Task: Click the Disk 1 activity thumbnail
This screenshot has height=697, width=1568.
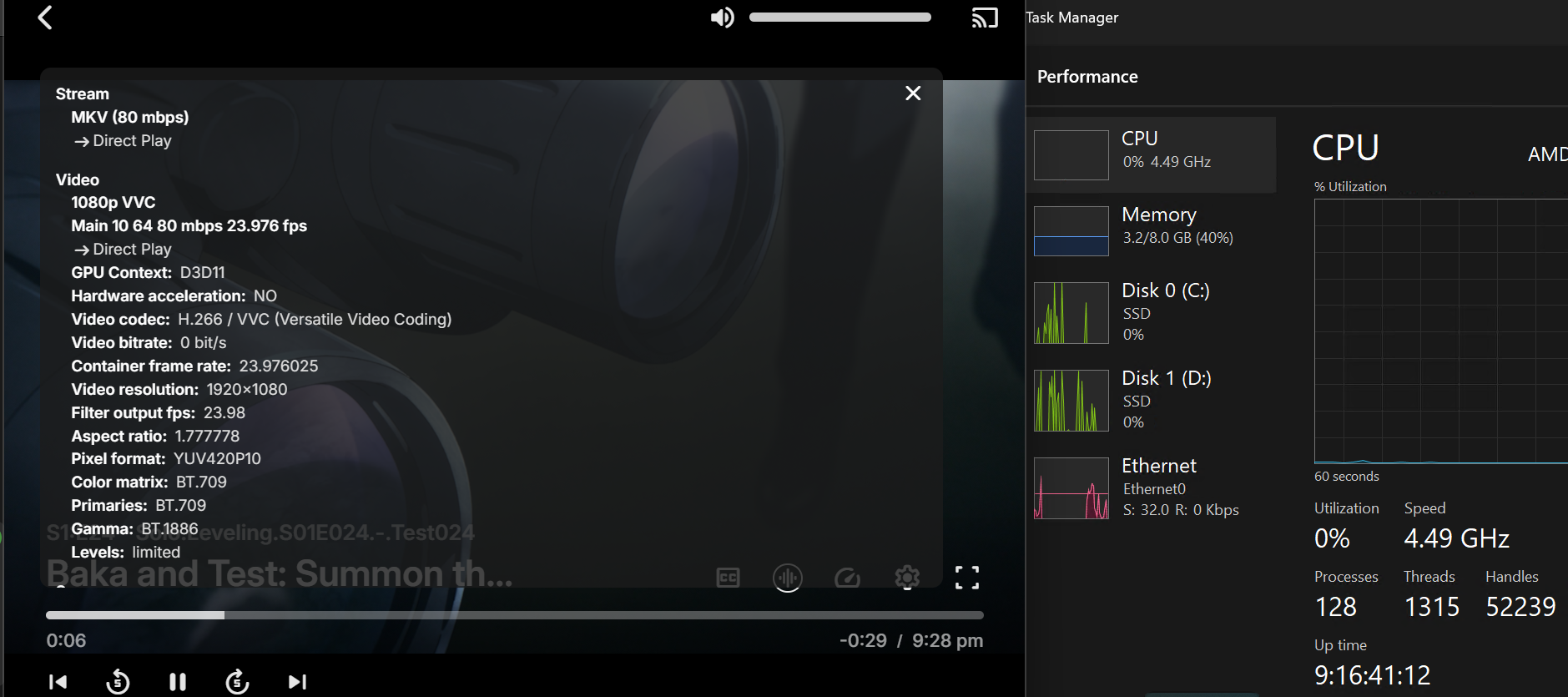Action: (x=1071, y=401)
